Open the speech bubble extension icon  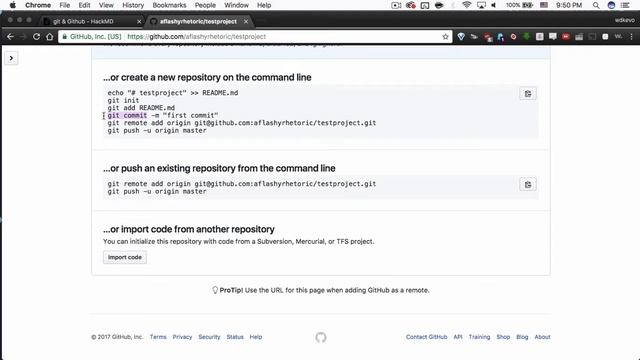click(x=553, y=37)
